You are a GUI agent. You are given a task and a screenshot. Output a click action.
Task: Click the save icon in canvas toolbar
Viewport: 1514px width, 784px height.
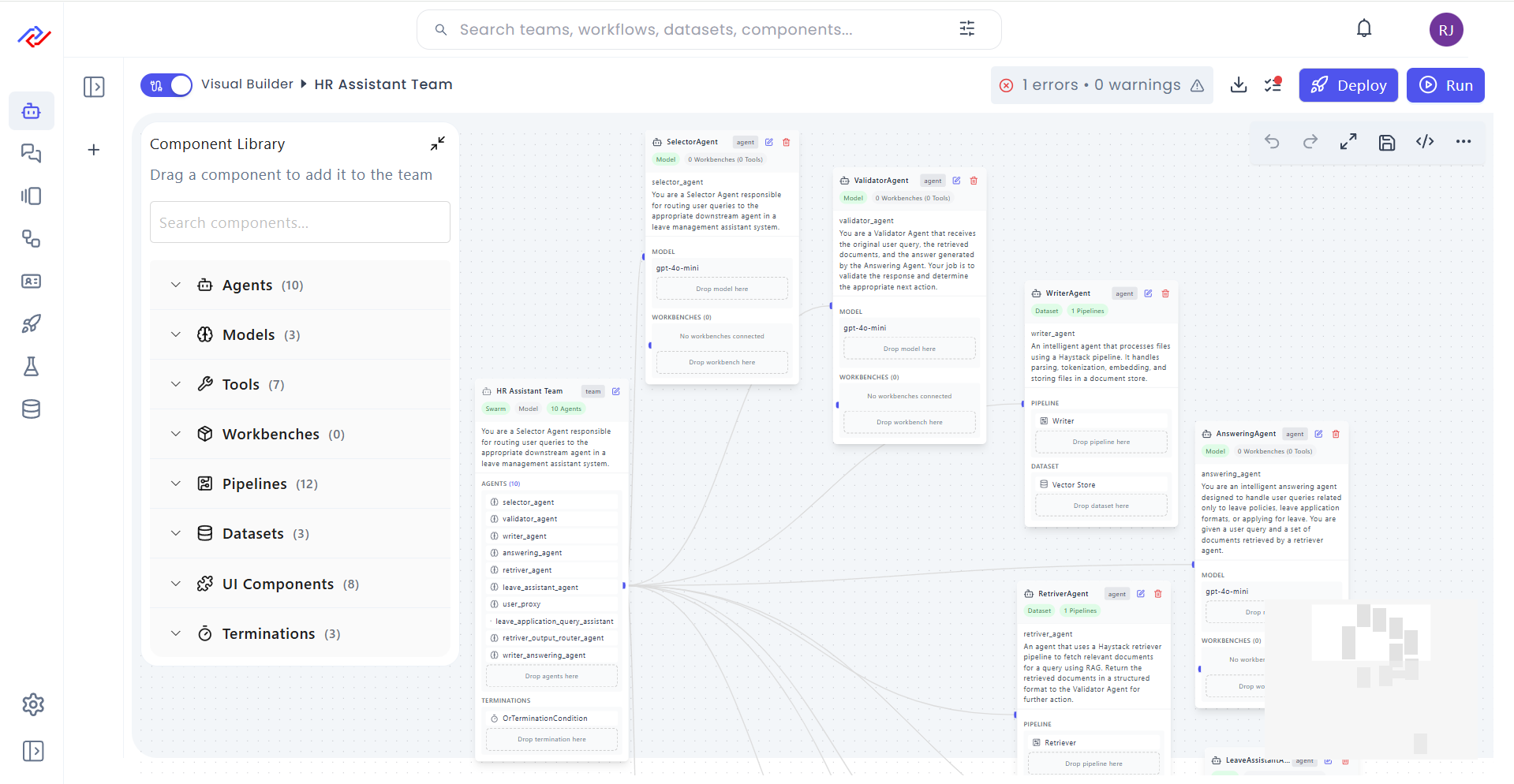pos(1386,142)
